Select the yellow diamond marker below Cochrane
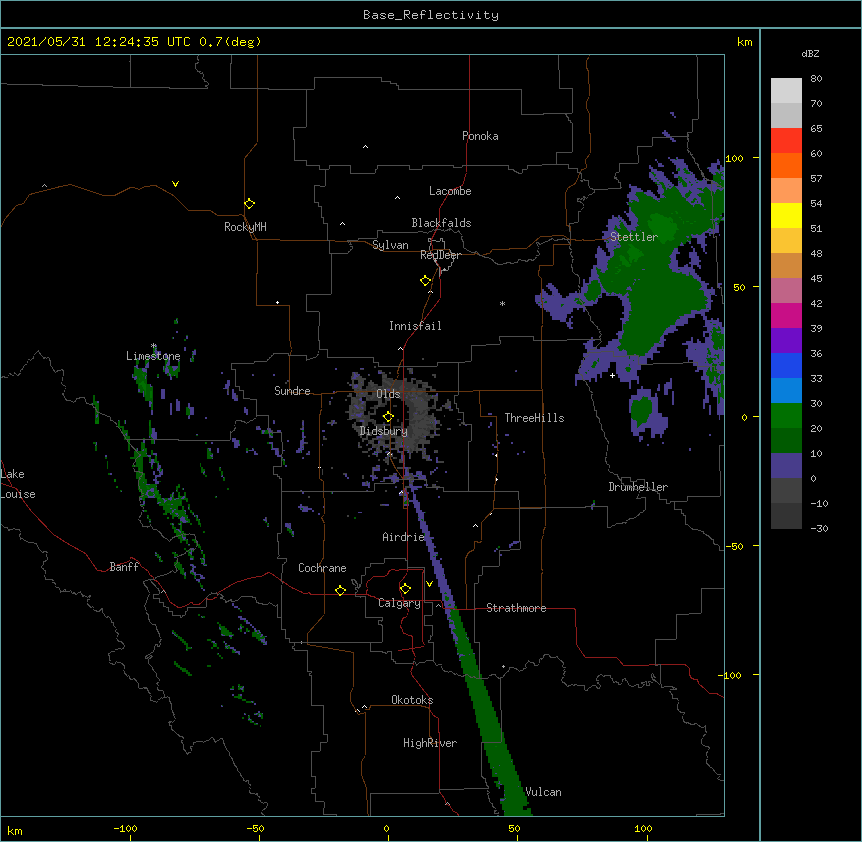This screenshot has width=862, height=842. [x=340, y=590]
